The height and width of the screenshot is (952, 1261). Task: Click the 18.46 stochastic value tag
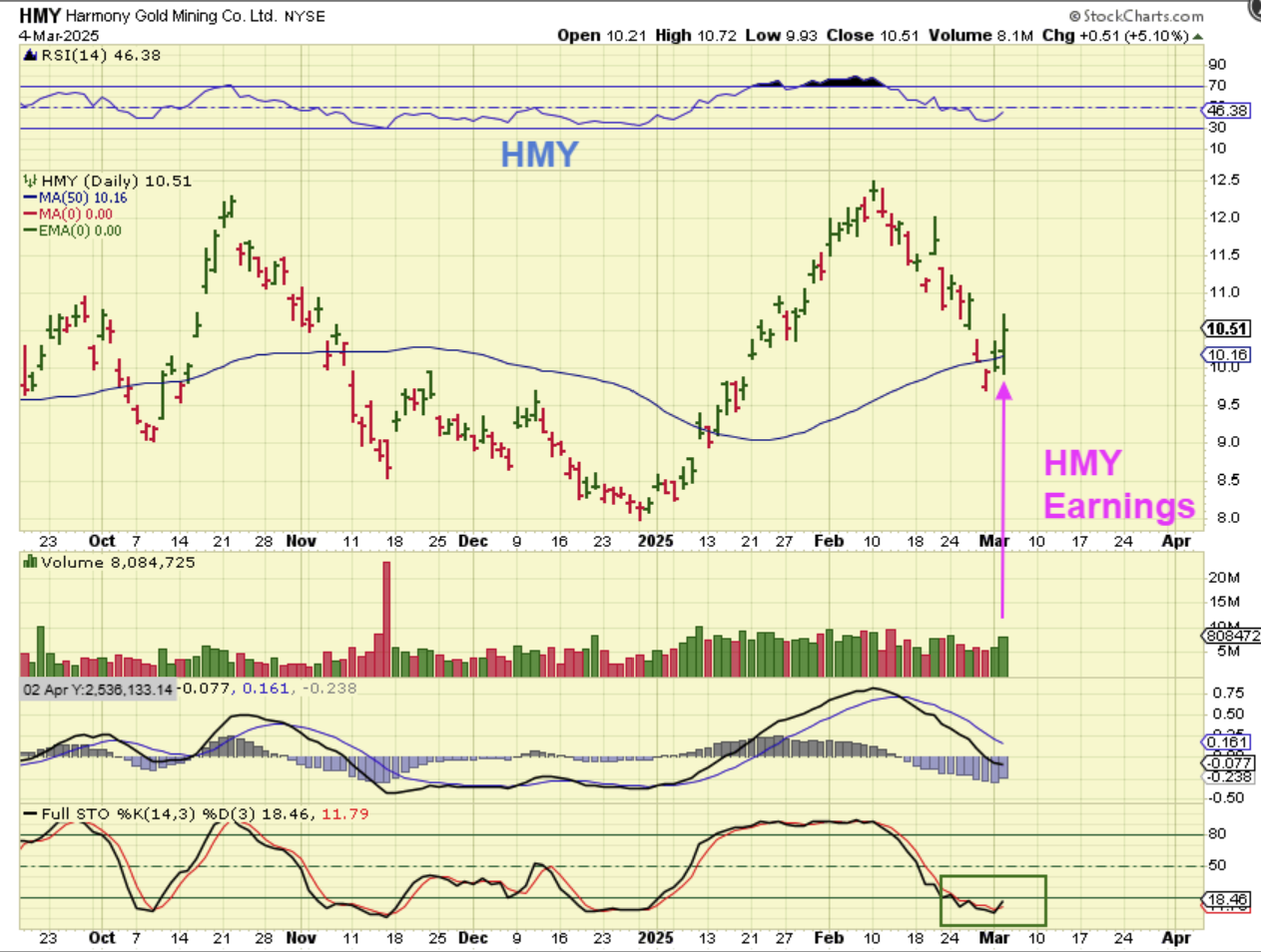point(1227,900)
